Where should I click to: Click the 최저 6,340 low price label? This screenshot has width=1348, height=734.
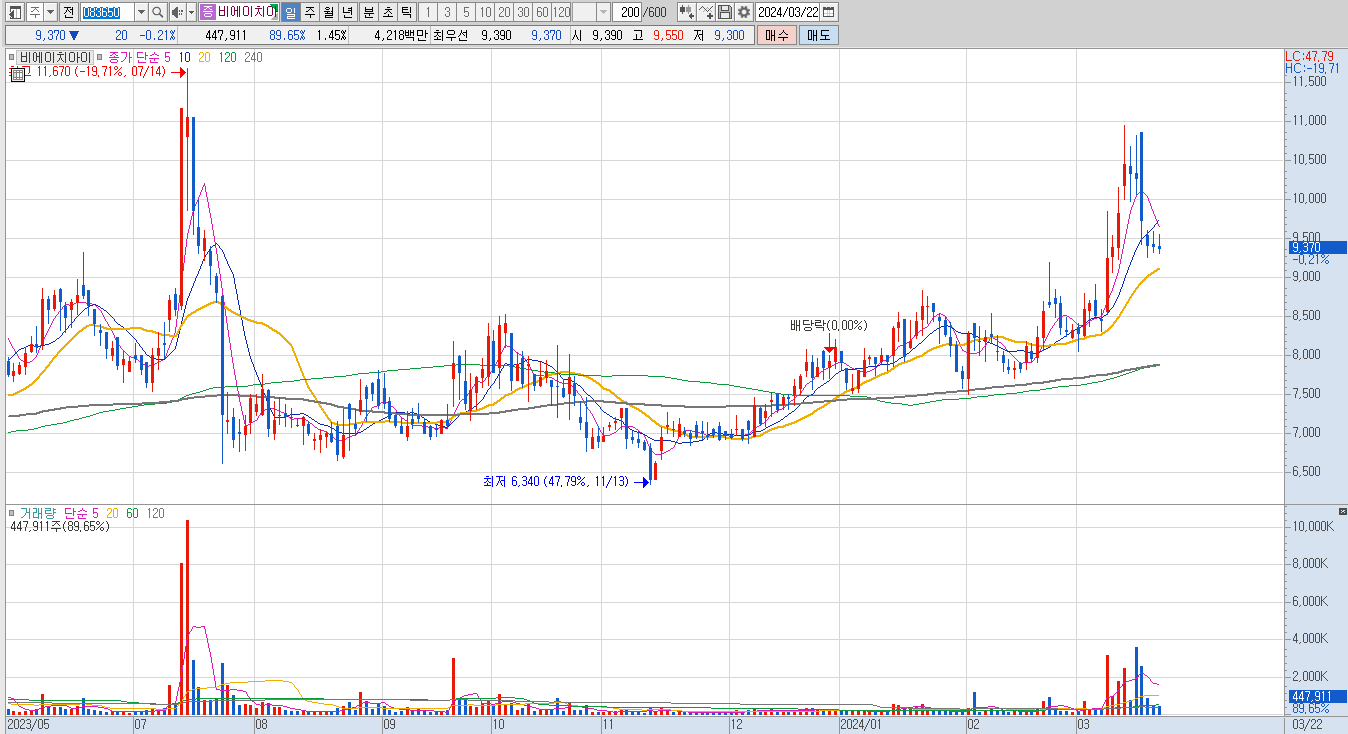[x=556, y=481]
